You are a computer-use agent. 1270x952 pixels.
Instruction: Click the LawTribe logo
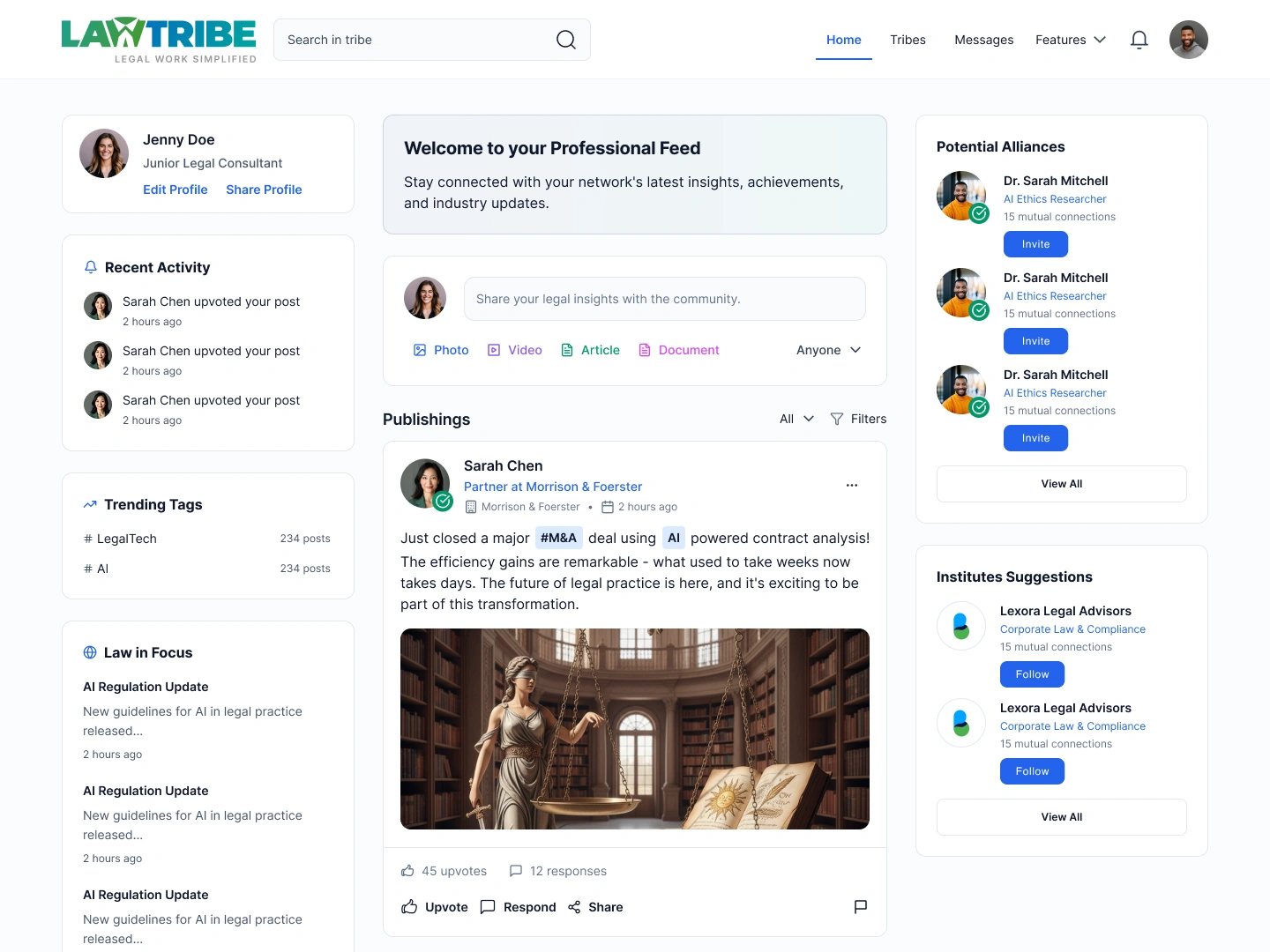click(159, 40)
